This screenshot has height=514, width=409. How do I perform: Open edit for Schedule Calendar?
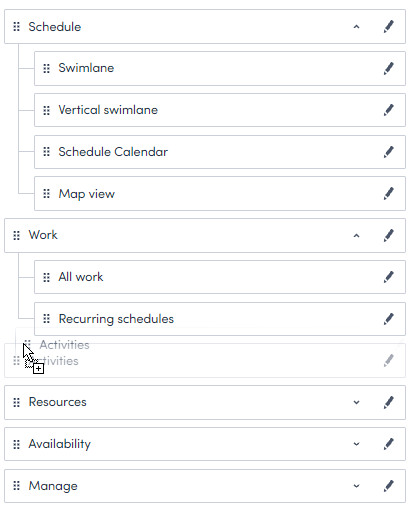pyautogui.click(x=389, y=152)
